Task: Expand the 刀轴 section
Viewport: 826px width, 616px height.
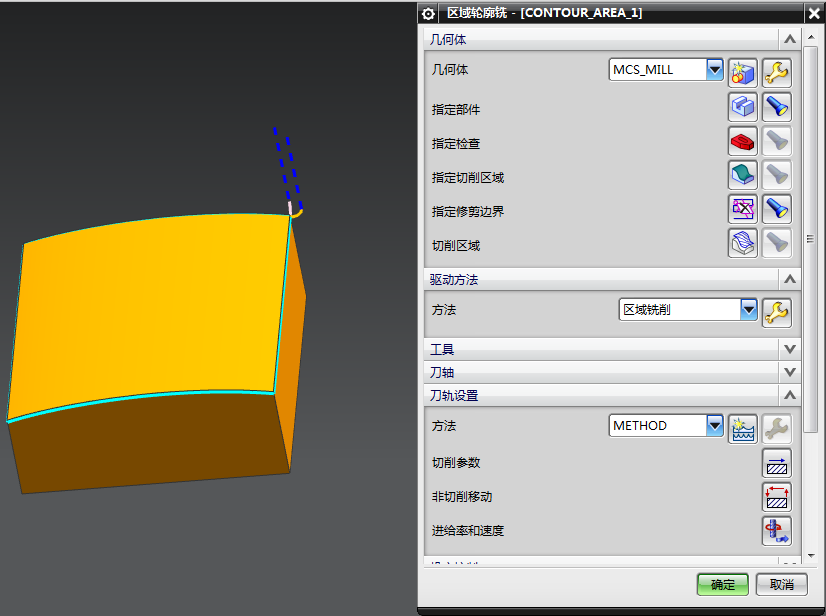Action: (790, 372)
